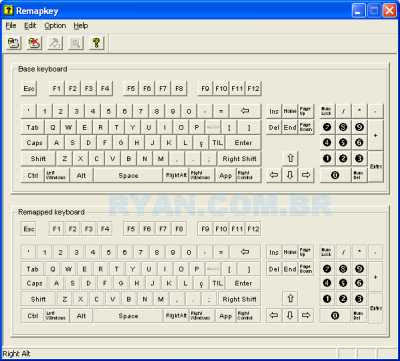Screen dimensions: 400x361
Task: Select the left arrow key on Base keyboard
Action: [274, 175]
